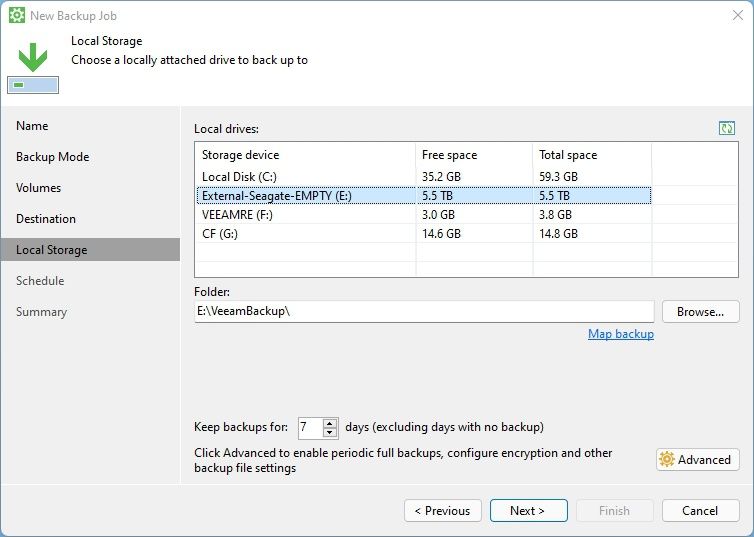Browse for a backup folder
The height and width of the screenshot is (537, 754).
pos(701,312)
